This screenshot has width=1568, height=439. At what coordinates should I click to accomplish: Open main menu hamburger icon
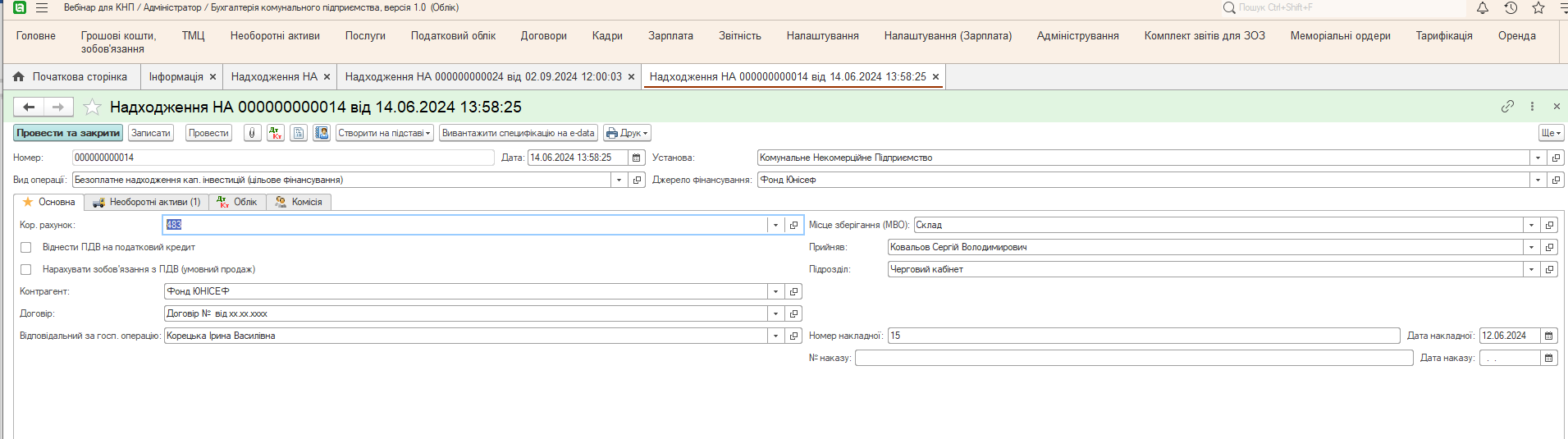click(x=42, y=8)
